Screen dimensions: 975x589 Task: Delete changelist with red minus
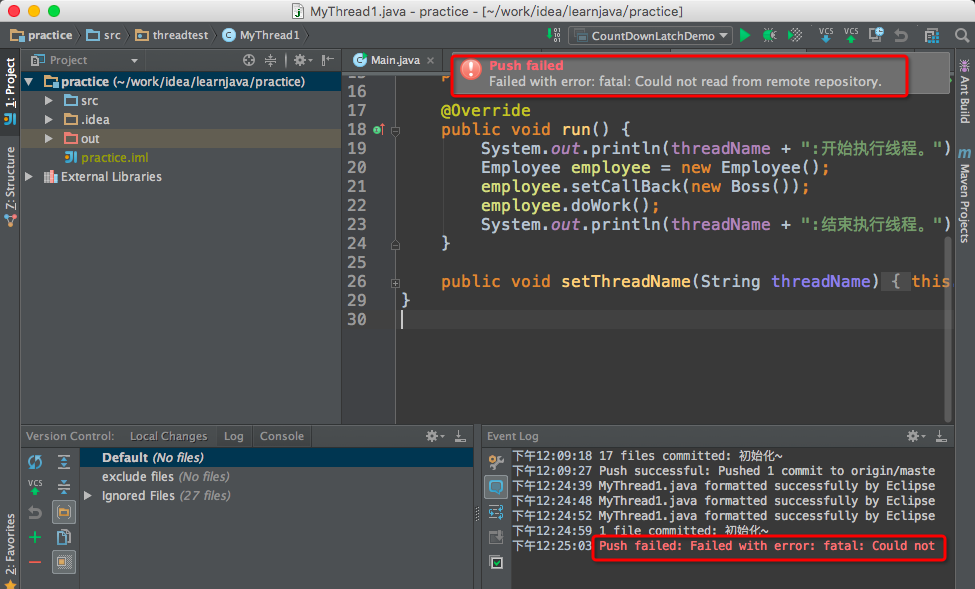pyautogui.click(x=35, y=562)
